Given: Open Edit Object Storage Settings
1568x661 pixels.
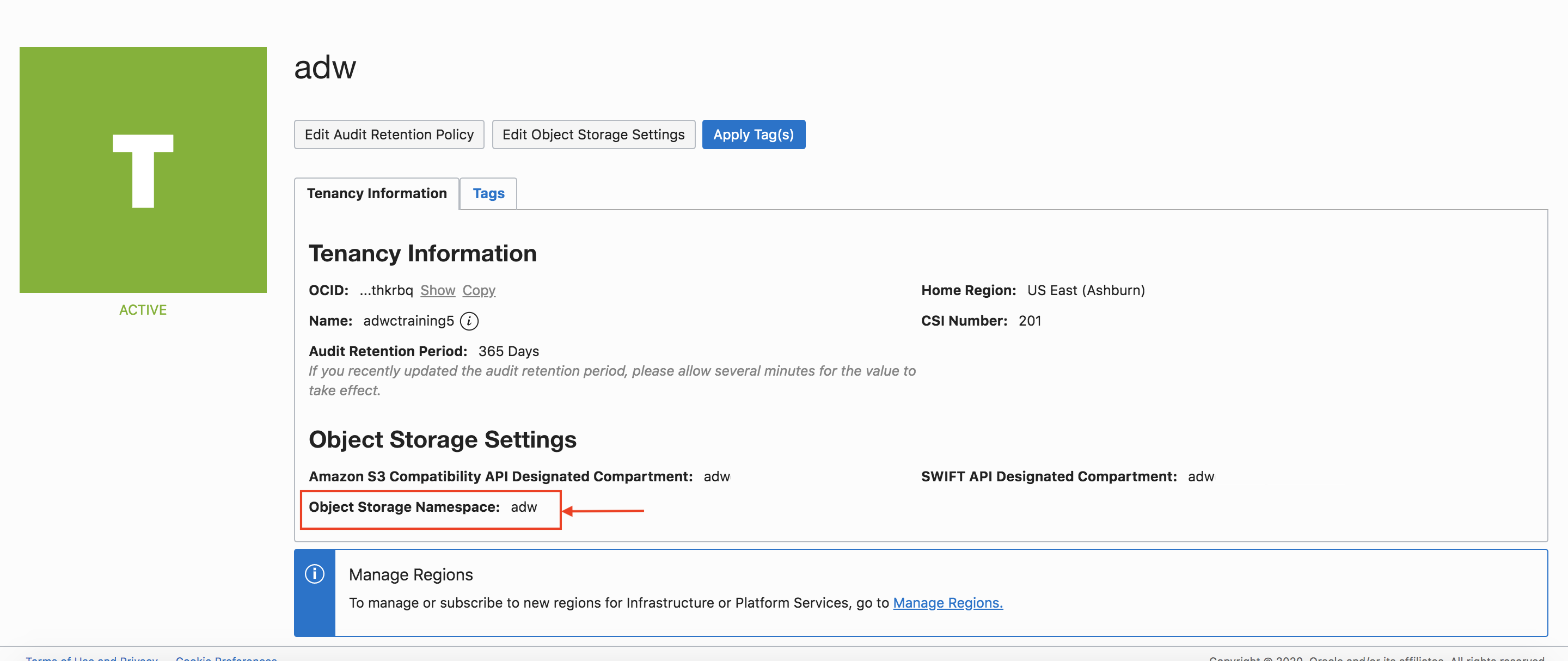Looking at the screenshot, I should coord(593,134).
